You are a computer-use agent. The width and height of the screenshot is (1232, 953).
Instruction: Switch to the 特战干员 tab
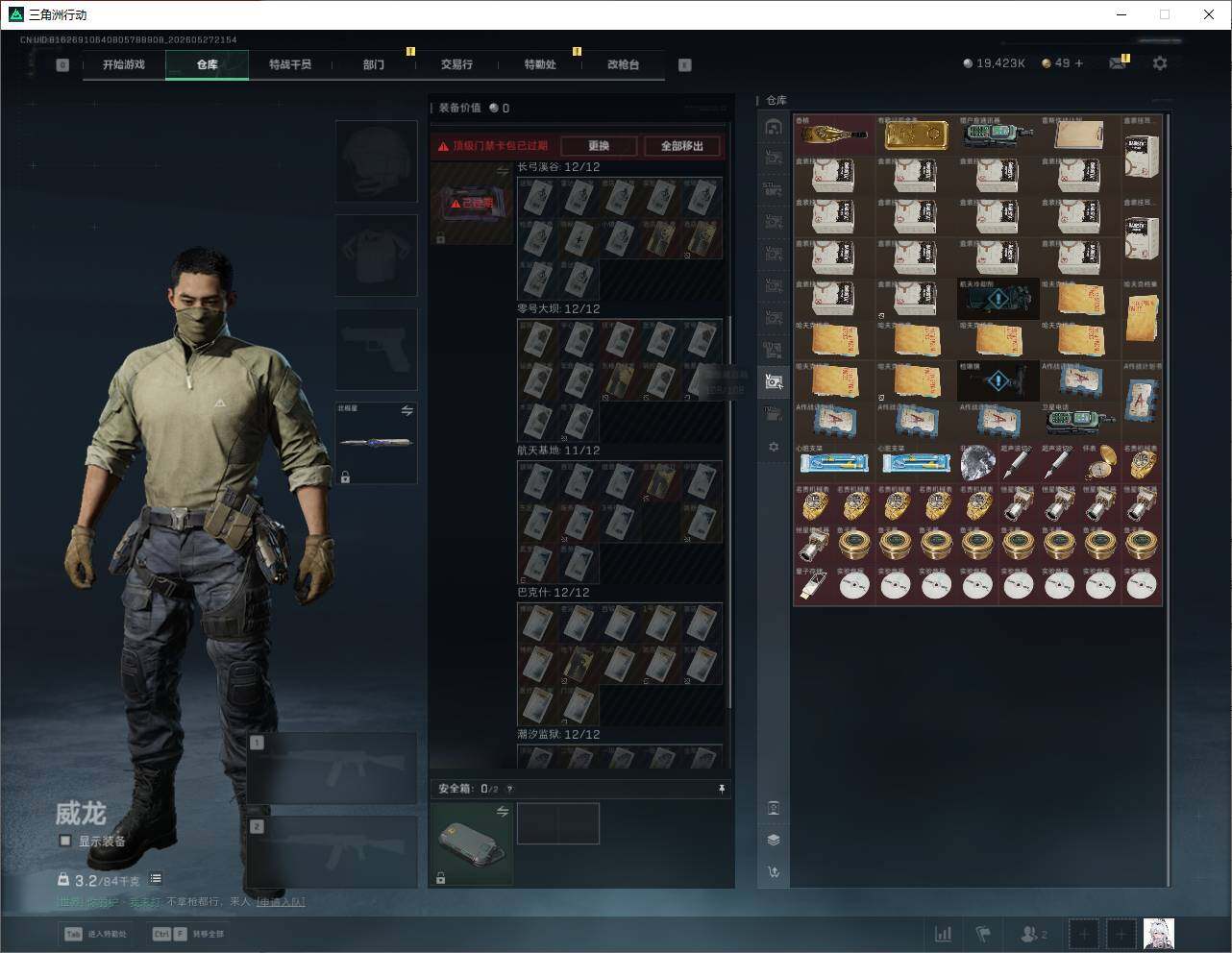pyautogui.click(x=290, y=64)
